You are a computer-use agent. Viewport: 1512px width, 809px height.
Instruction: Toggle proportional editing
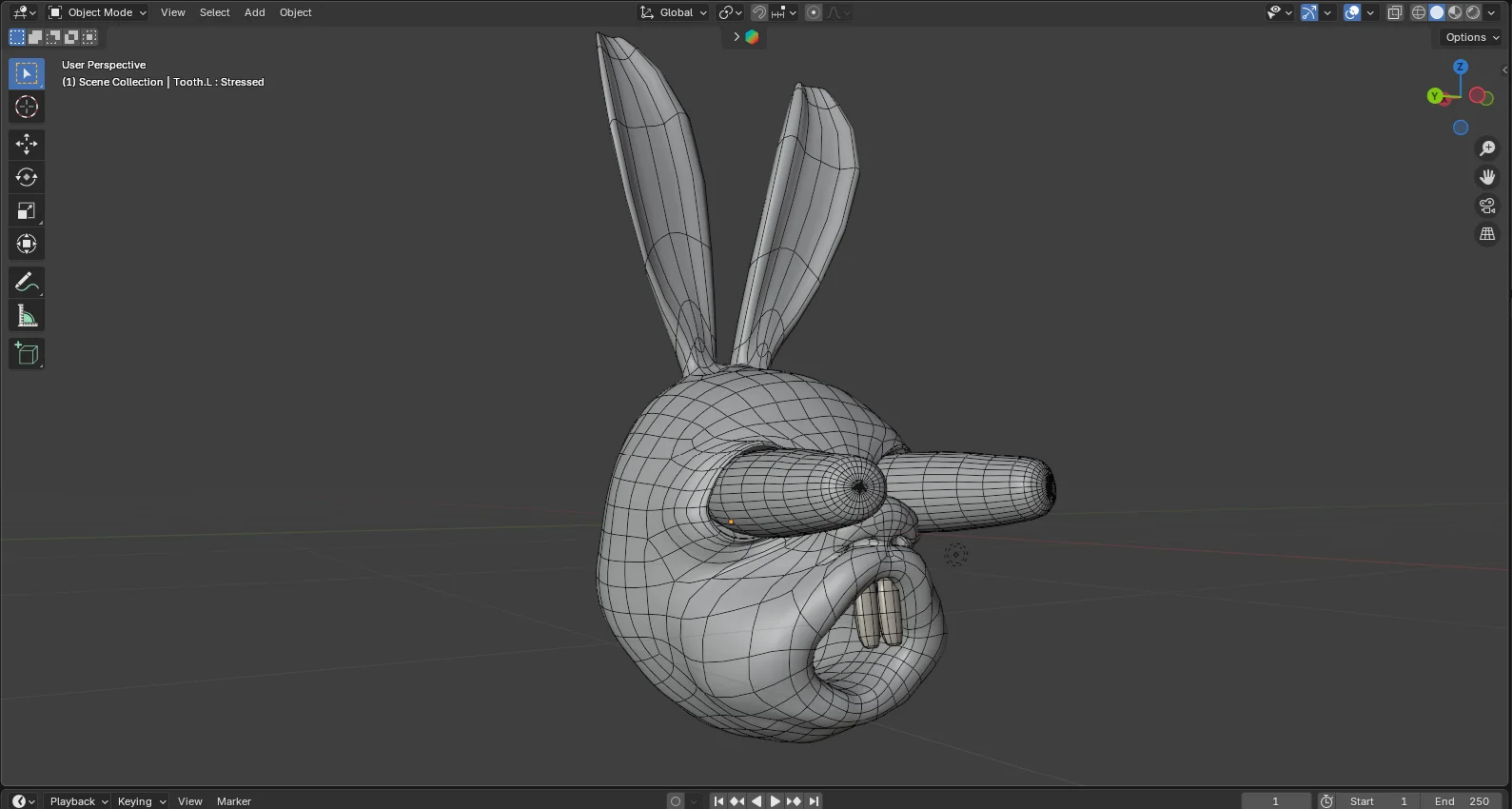tap(814, 12)
